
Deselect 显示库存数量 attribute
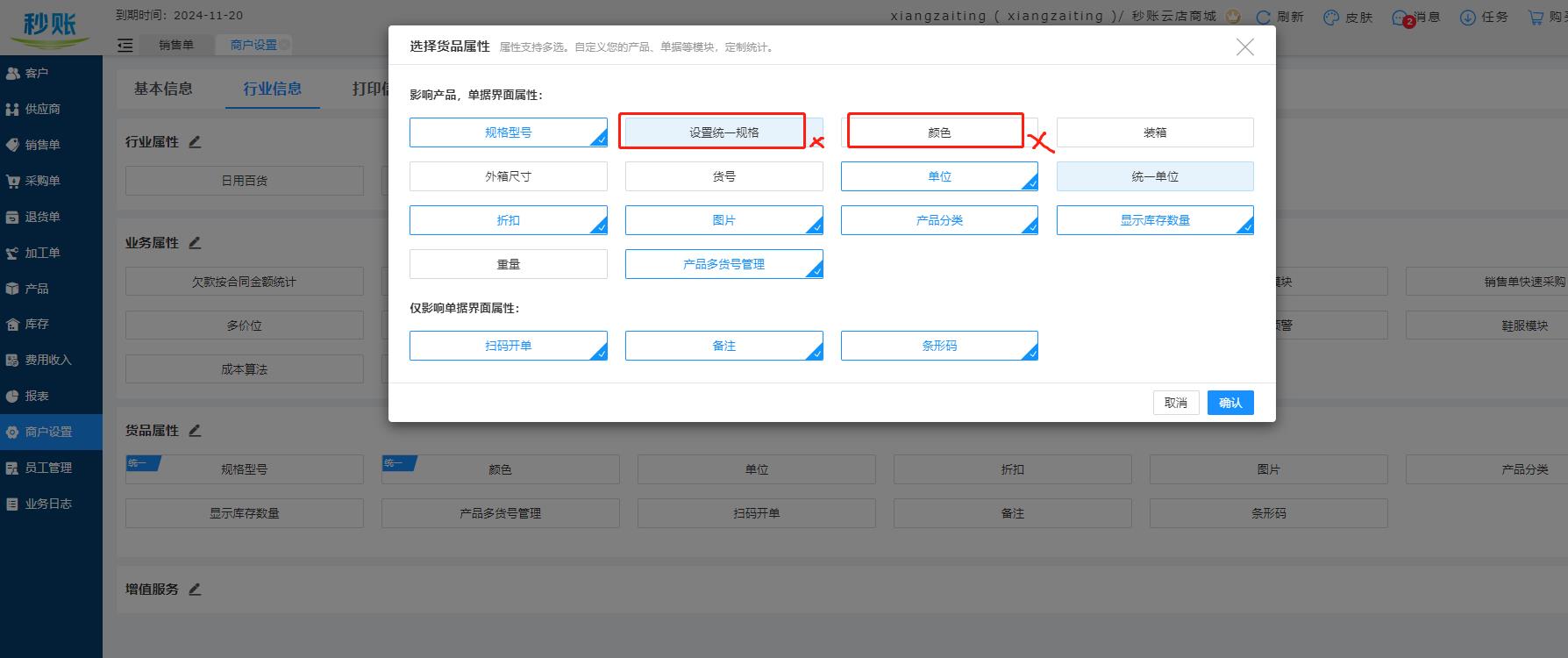coord(1155,220)
